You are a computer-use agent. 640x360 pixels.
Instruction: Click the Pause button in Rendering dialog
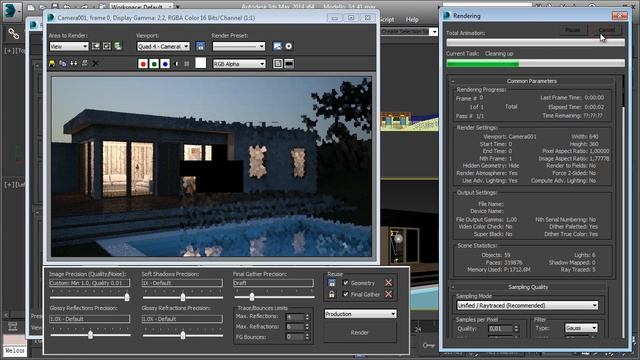tap(573, 30)
